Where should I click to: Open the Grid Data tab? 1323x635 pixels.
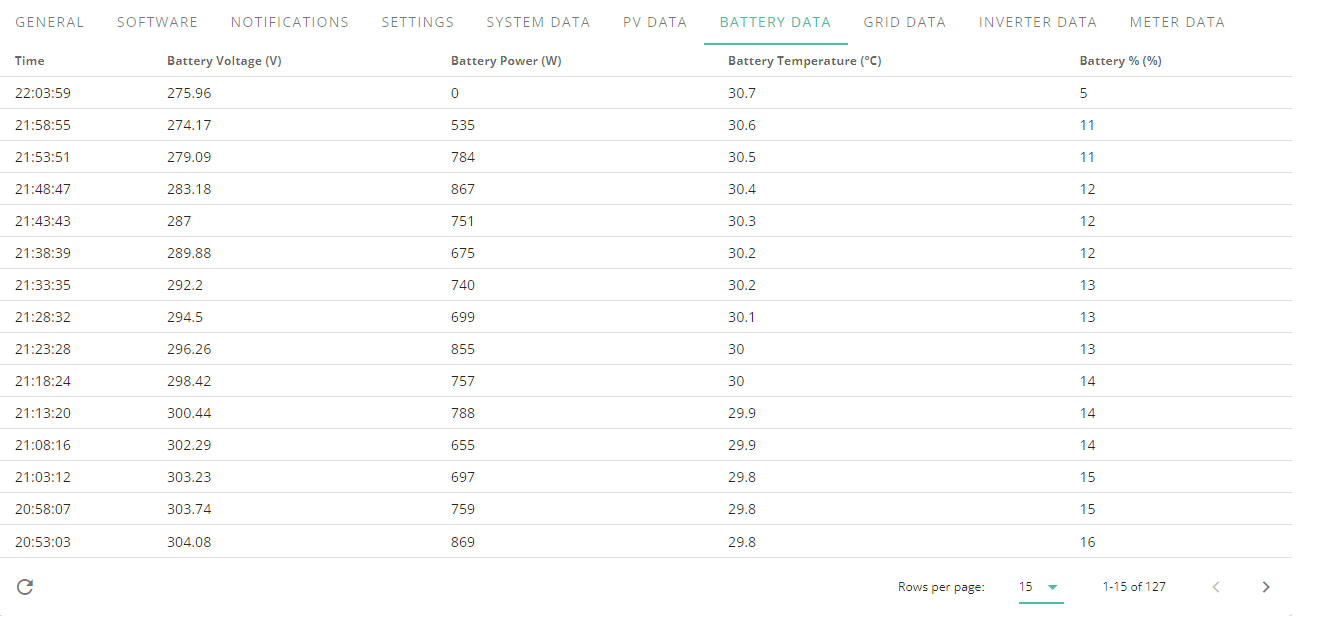tap(905, 22)
